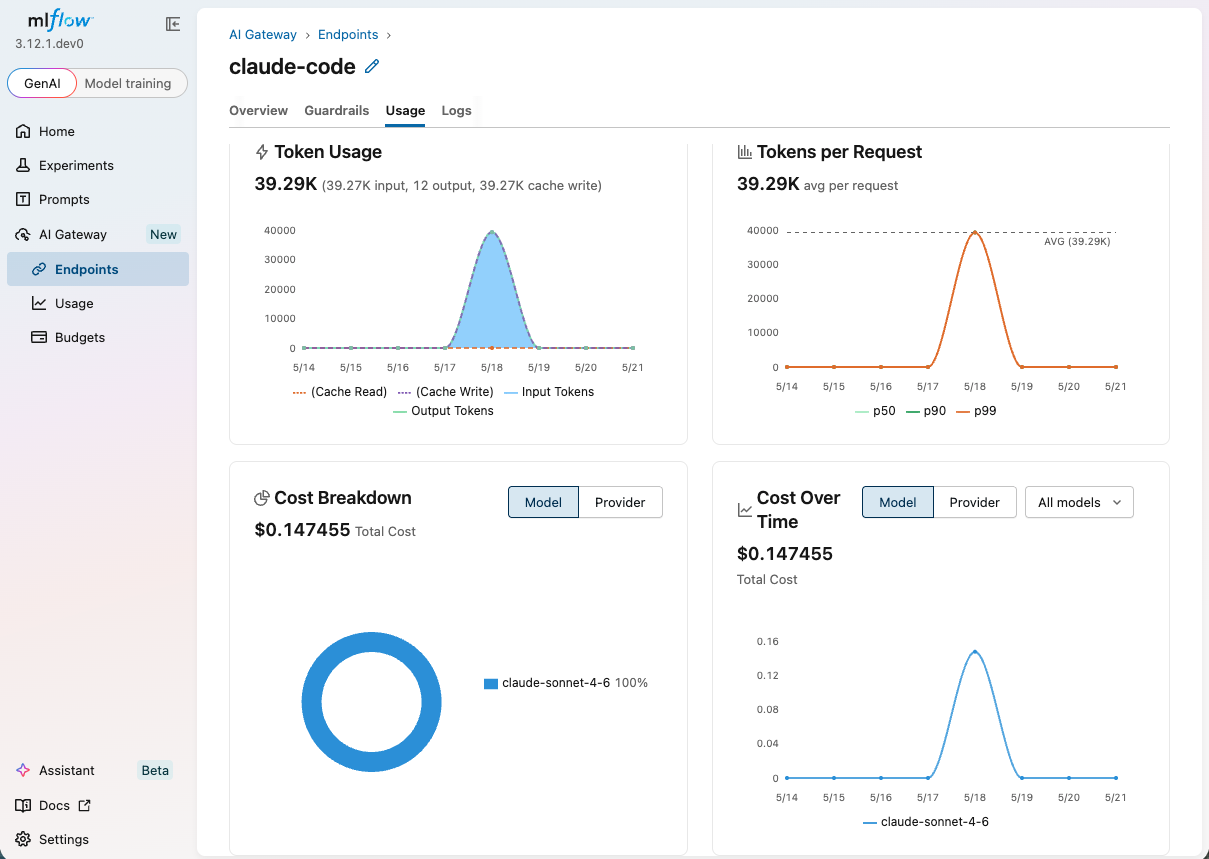Select Model in Cost Over Time
This screenshot has width=1209, height=859.
point(897,502)
